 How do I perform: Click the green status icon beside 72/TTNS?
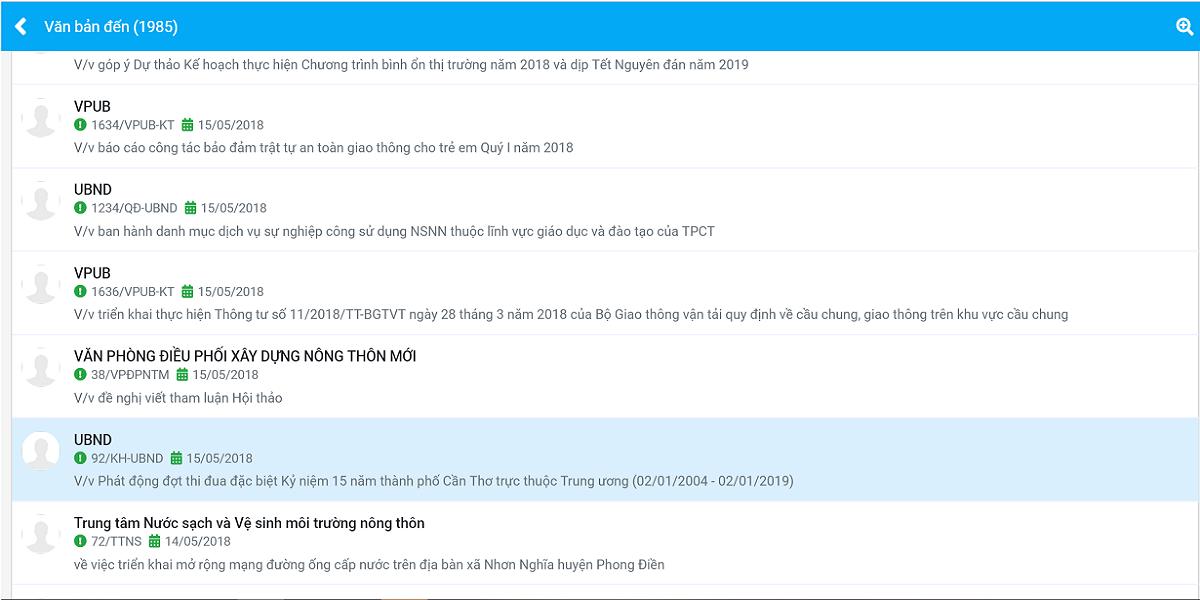click(80, 541)
